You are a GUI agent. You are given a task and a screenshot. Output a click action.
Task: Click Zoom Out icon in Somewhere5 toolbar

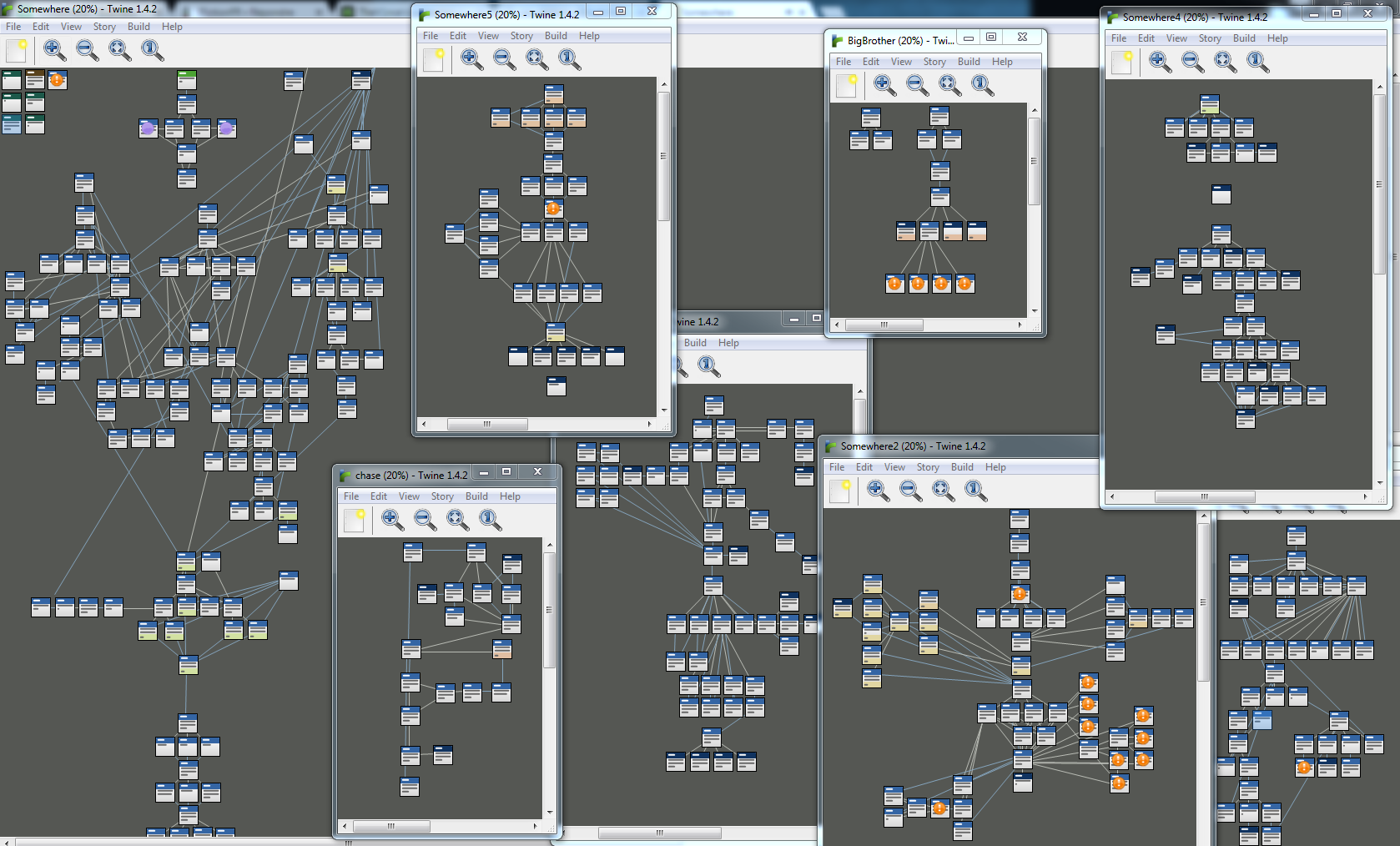[504, 60]
